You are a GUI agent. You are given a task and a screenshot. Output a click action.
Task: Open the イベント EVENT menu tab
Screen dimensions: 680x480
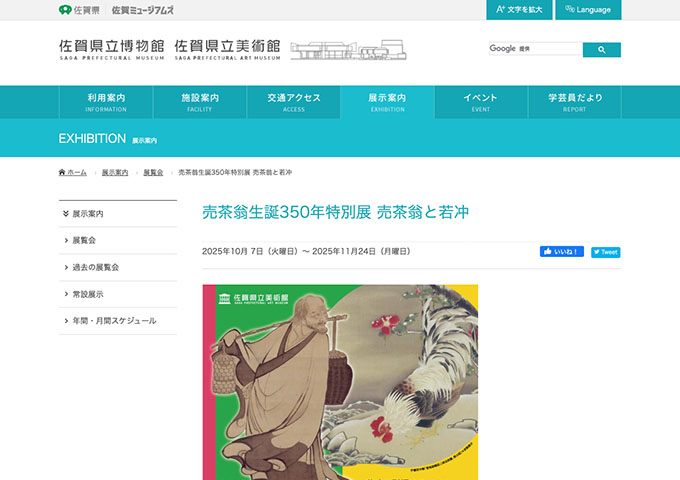[481, 102]
